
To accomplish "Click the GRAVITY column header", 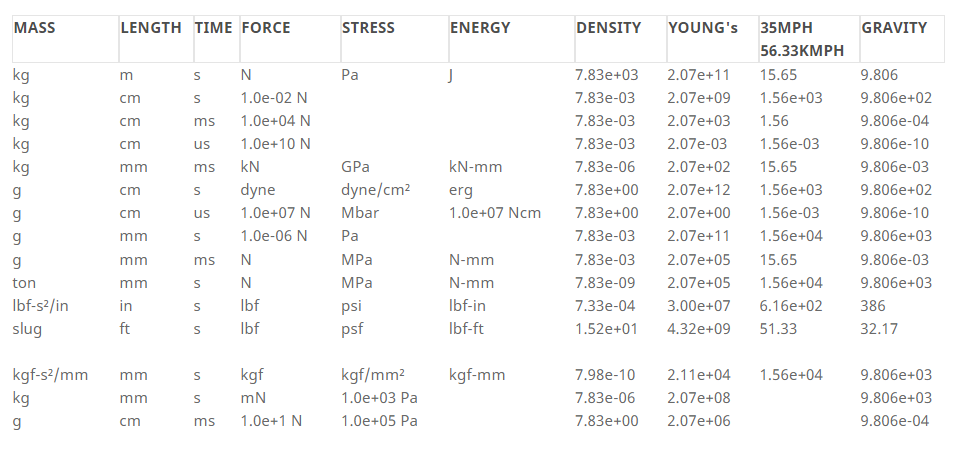I will [x=894, y=28].
